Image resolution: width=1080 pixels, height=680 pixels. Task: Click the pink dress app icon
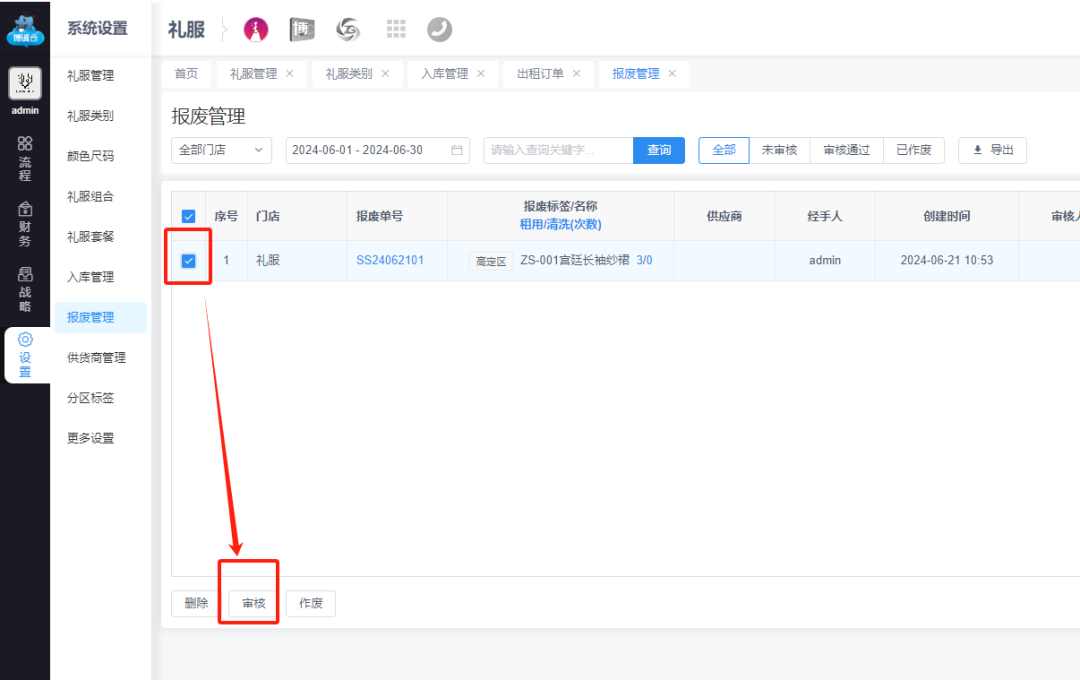point(256,30)
